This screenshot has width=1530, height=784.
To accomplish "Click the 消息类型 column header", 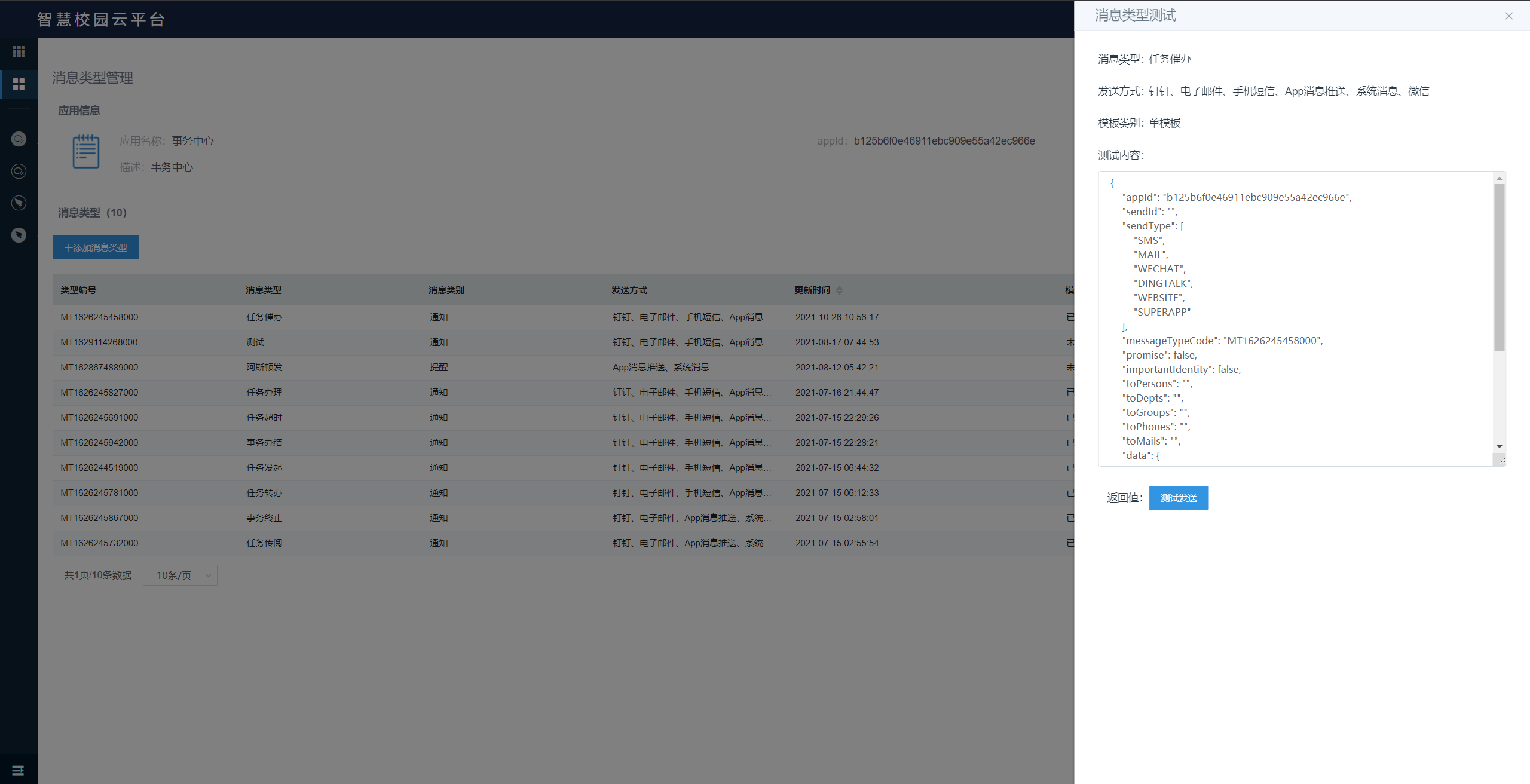I will (264, 290).
